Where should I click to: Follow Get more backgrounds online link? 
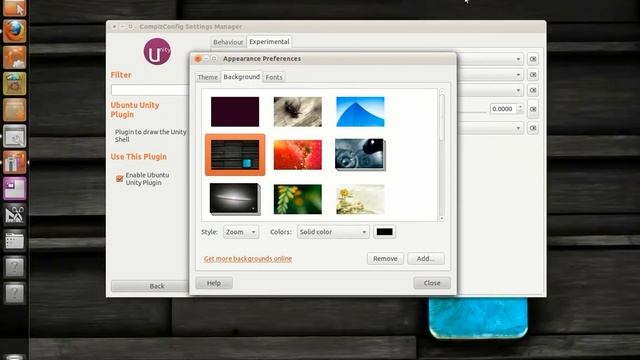pos(248,259)
